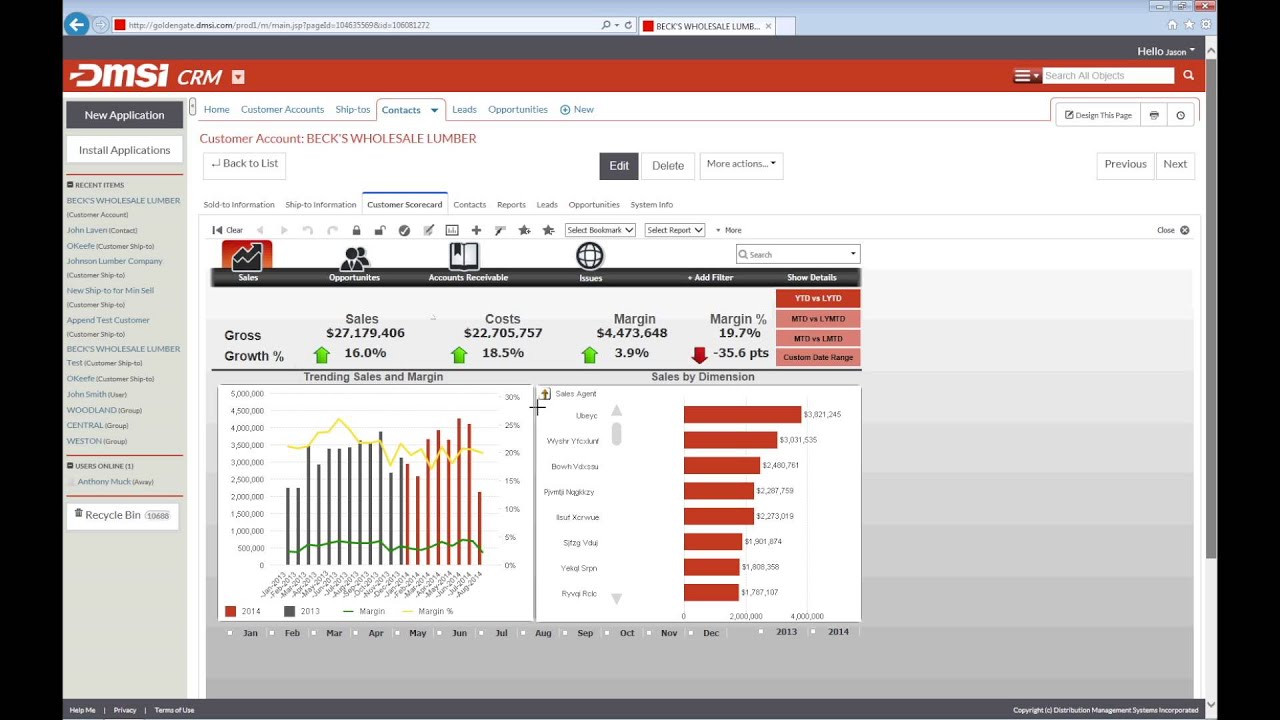Image resolution: width=1280 pixels, height=720 pixels.
Task: Click the Clear selections icon
Action: pyautogui.click(x=217, y=230)
